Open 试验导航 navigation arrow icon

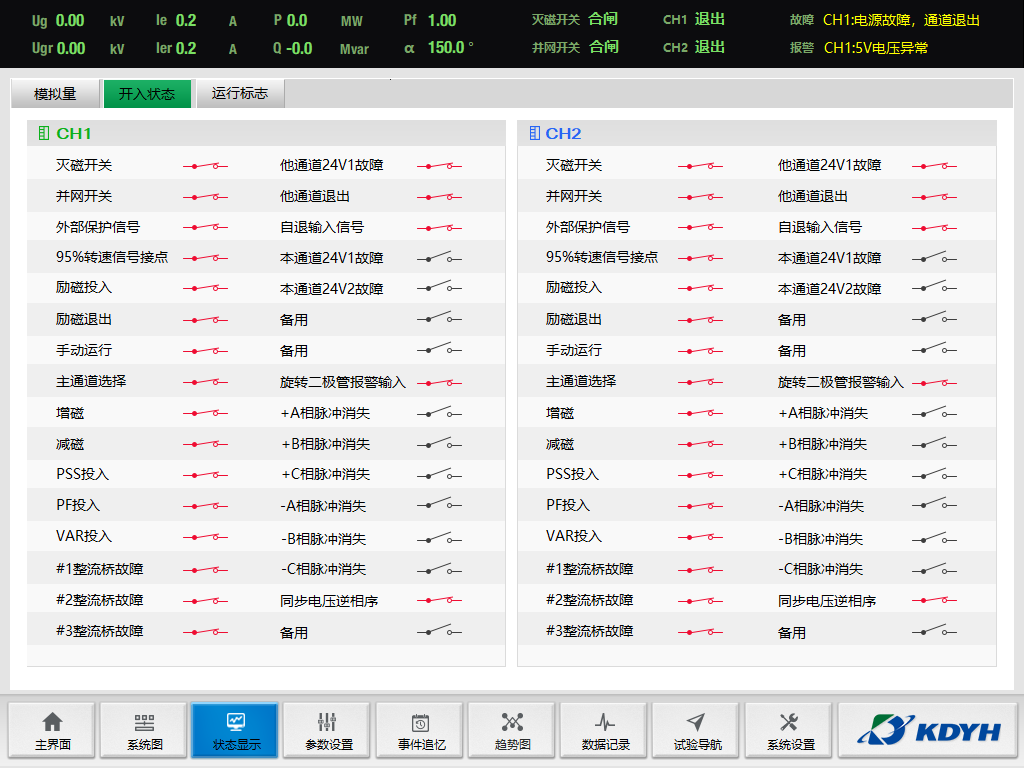click(697, 722)
